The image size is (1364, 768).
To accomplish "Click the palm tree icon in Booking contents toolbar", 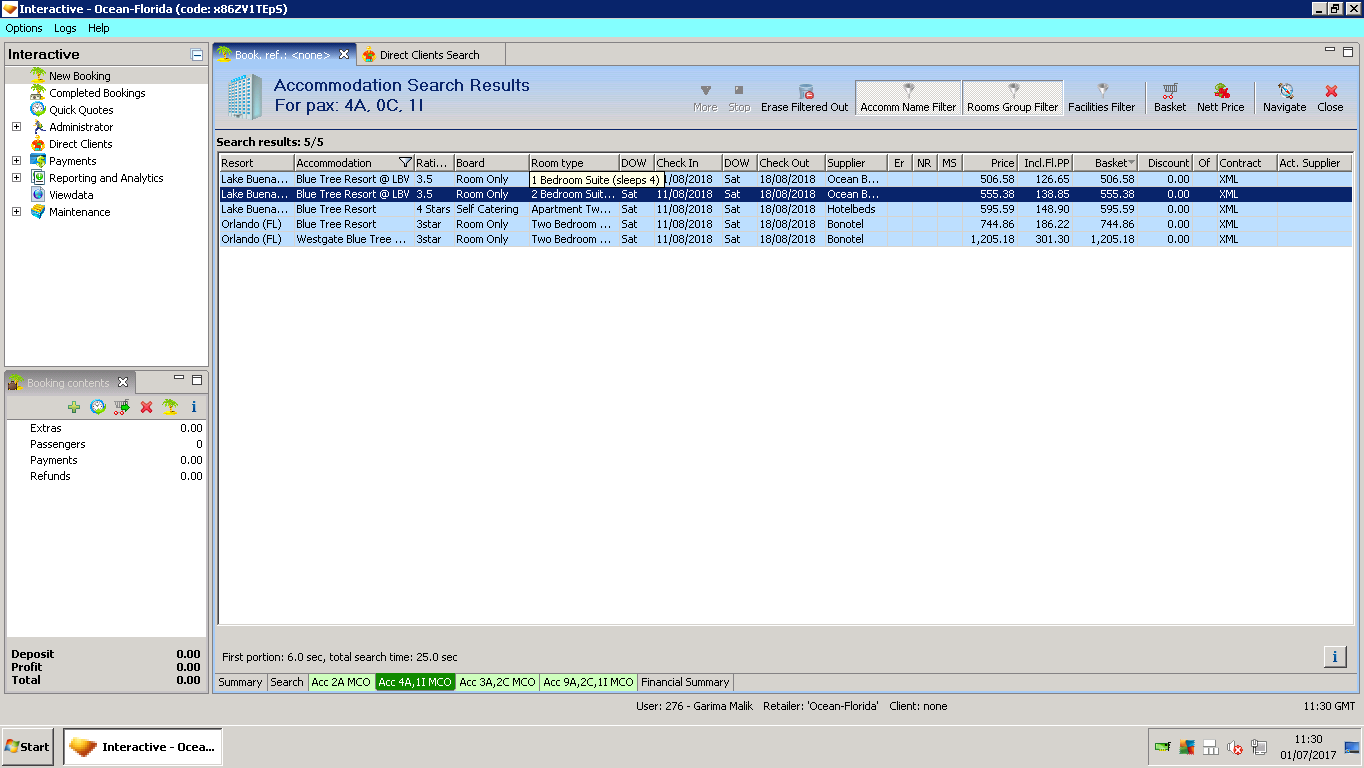I will coord(170,407).
